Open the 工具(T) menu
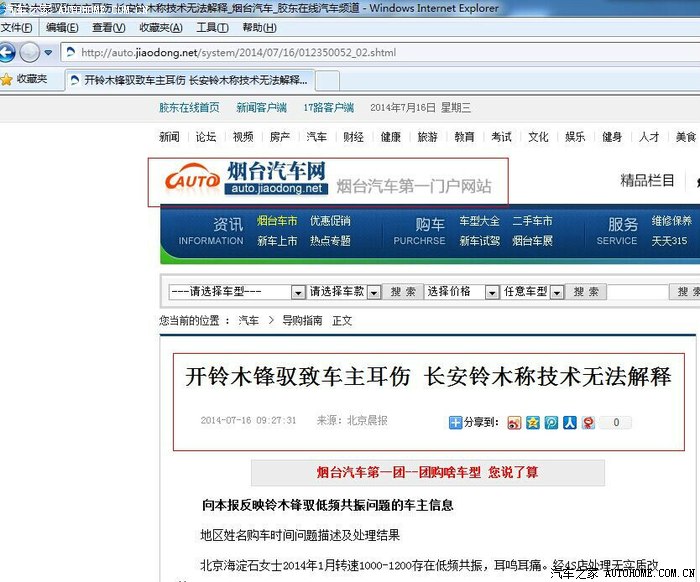700x582 pixels. [x=211, y=28]
